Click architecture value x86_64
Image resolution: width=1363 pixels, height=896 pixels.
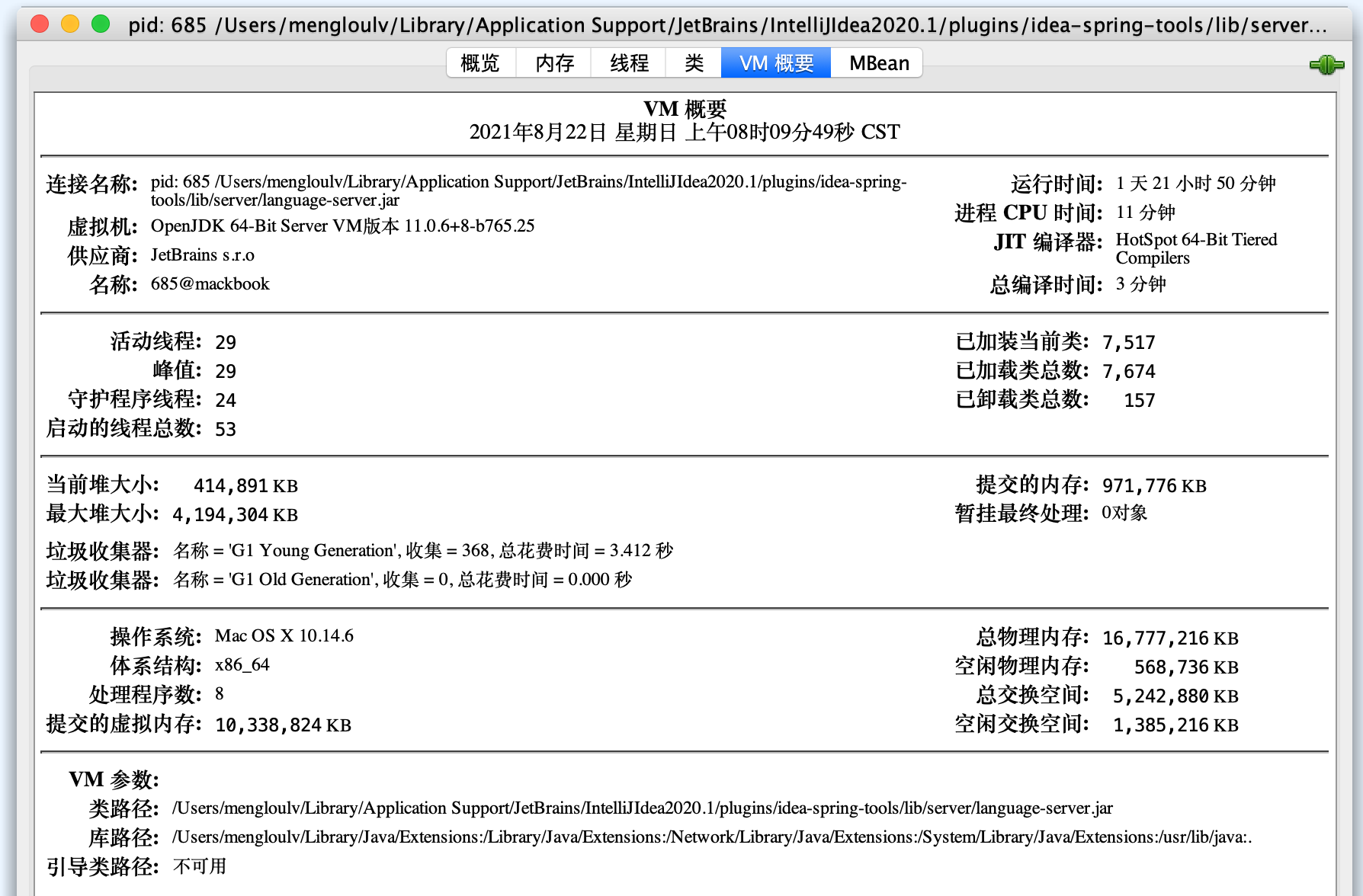pyautogui.click(x=242, y=665)
